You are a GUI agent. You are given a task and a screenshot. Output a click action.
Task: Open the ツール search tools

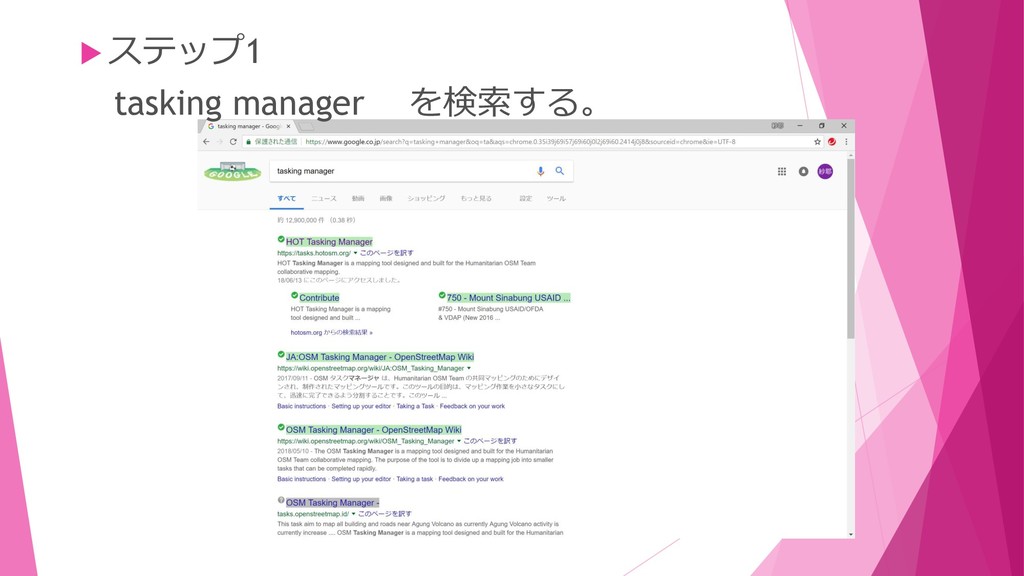pyautogui.click(x=556, y=199)
